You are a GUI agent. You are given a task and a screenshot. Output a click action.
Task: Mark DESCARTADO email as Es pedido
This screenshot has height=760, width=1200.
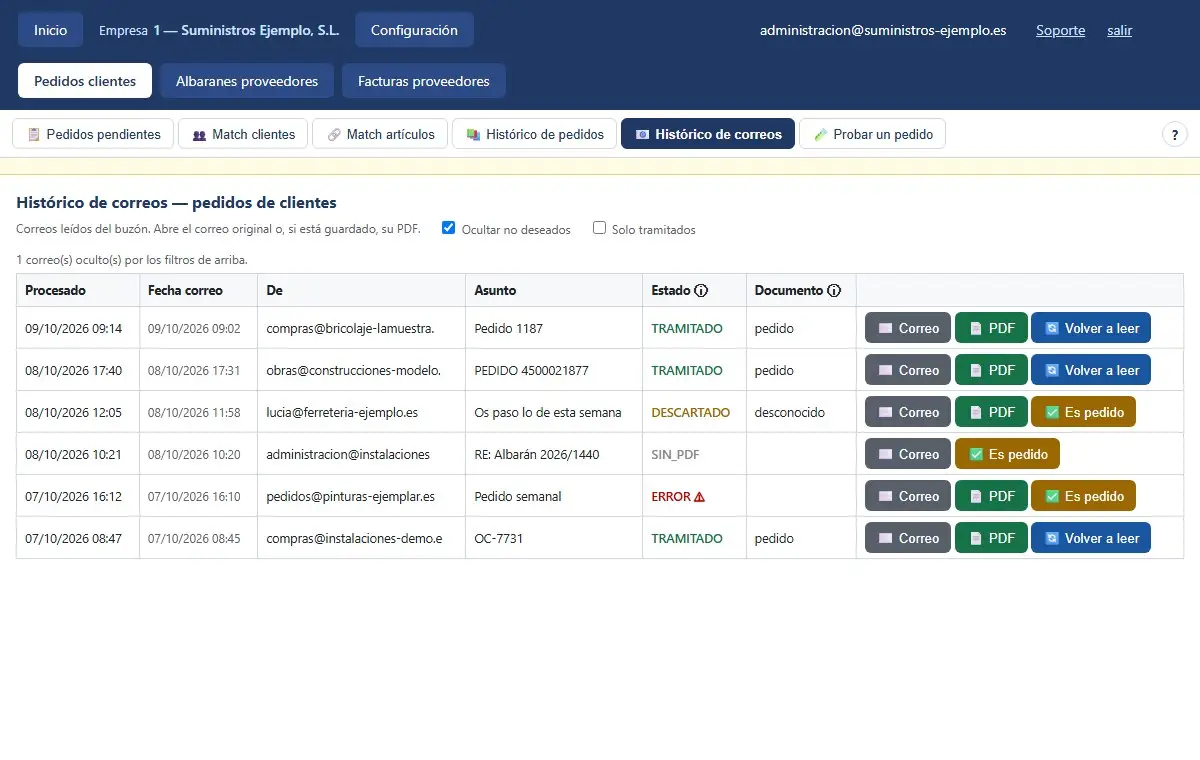[x=1084, y=412]
